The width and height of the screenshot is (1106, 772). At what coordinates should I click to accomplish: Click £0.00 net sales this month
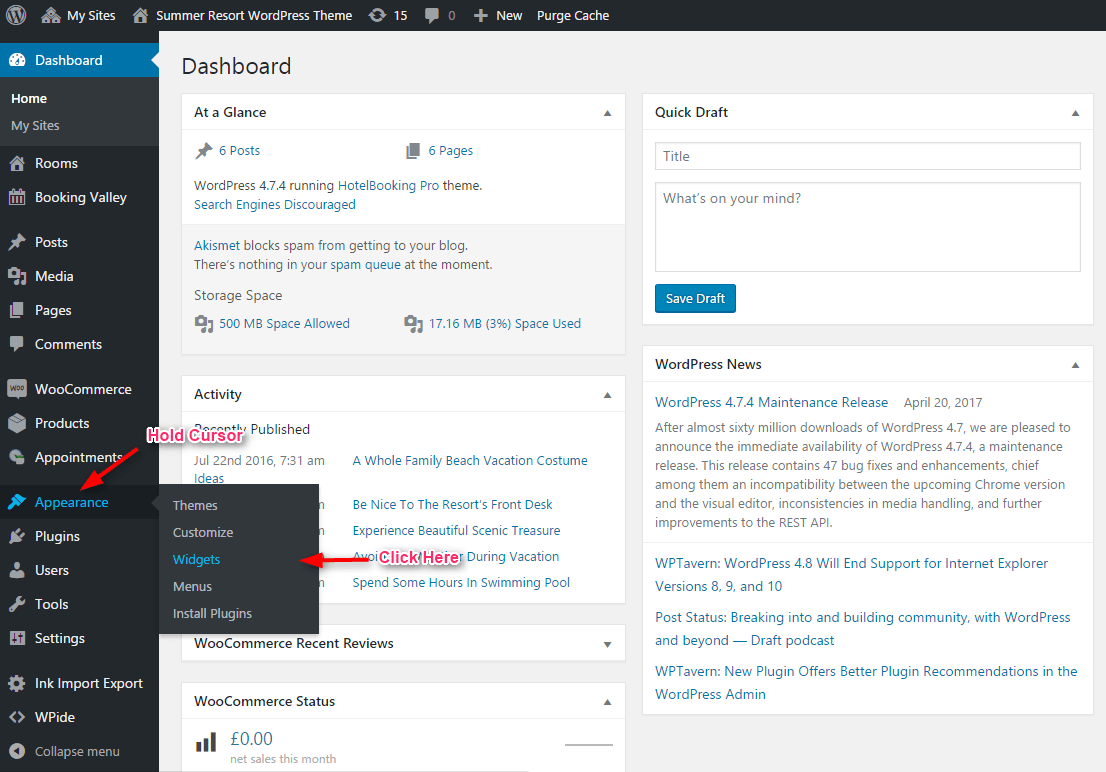pos(283,748)
